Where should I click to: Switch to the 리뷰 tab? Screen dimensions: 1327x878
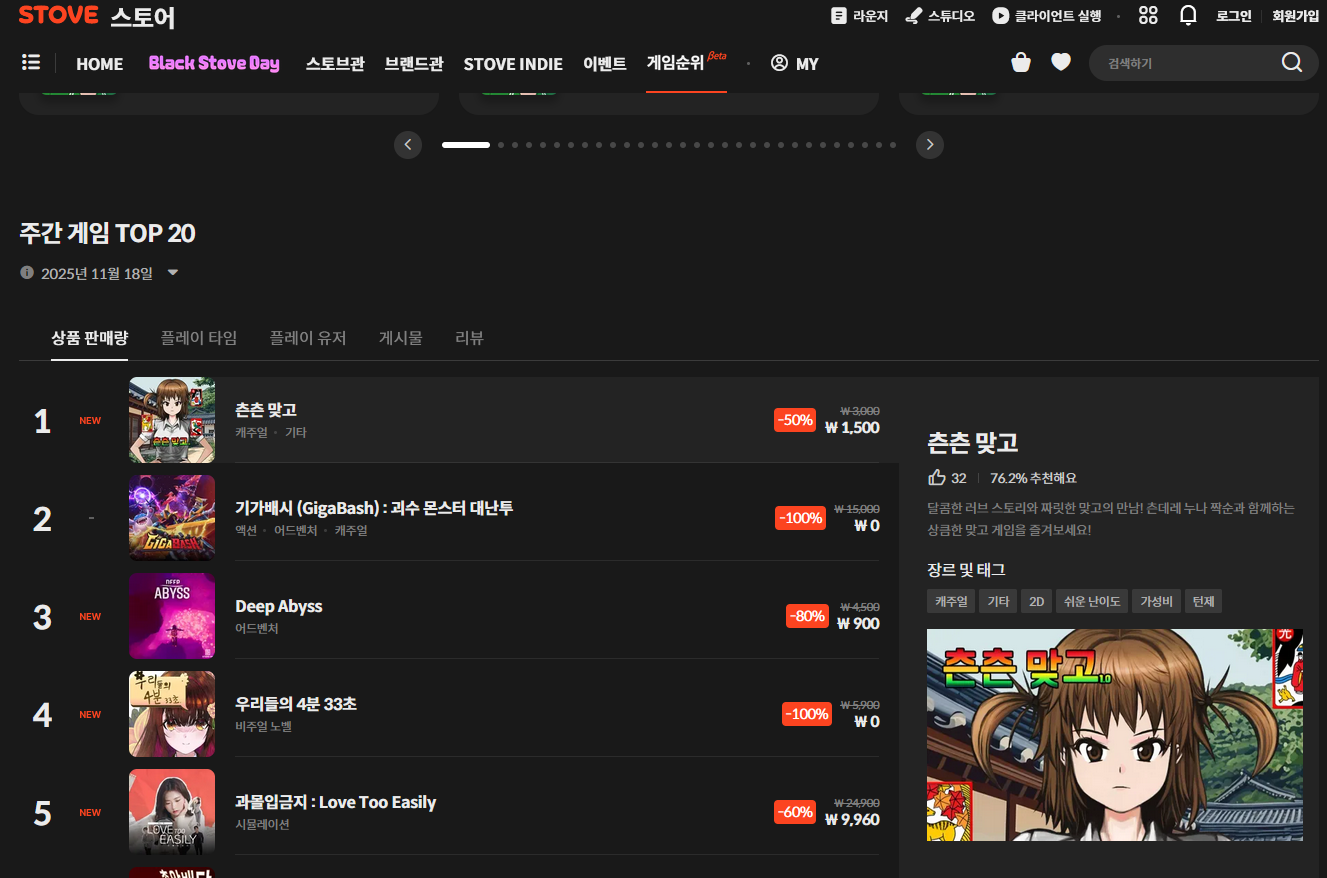tap(469, 338)
